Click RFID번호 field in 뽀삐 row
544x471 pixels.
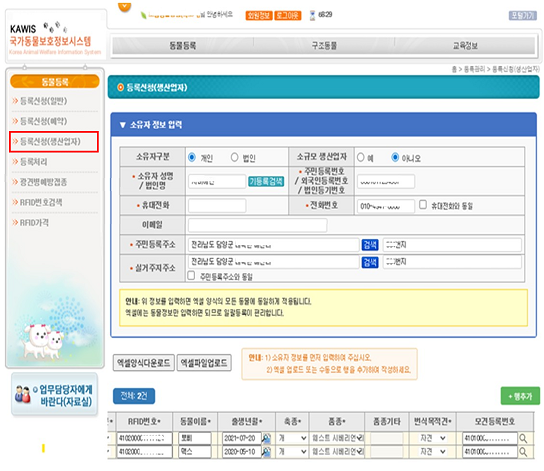[x=144, y=438]
